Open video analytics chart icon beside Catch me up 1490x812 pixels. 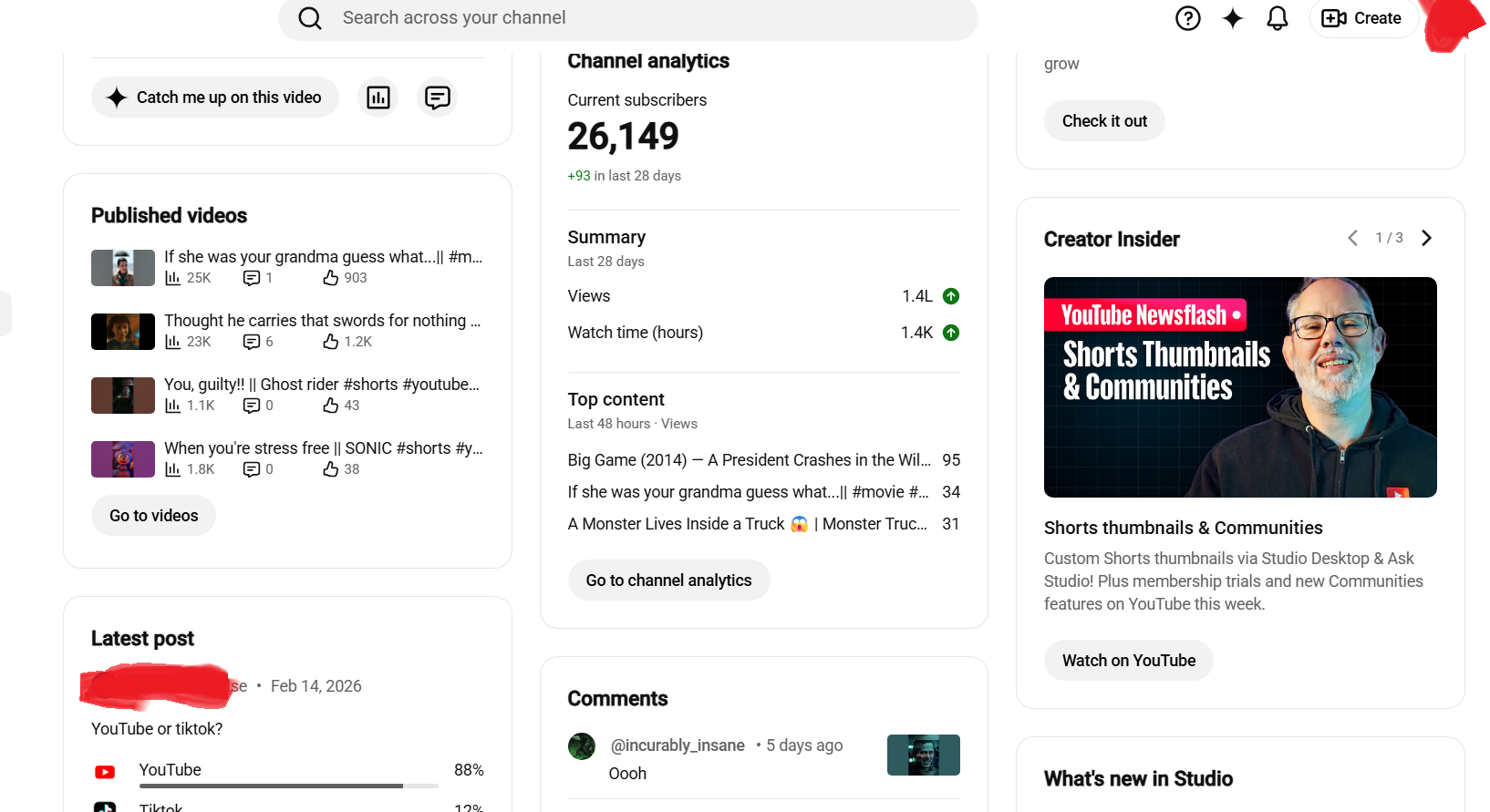[x=378, y=98]
